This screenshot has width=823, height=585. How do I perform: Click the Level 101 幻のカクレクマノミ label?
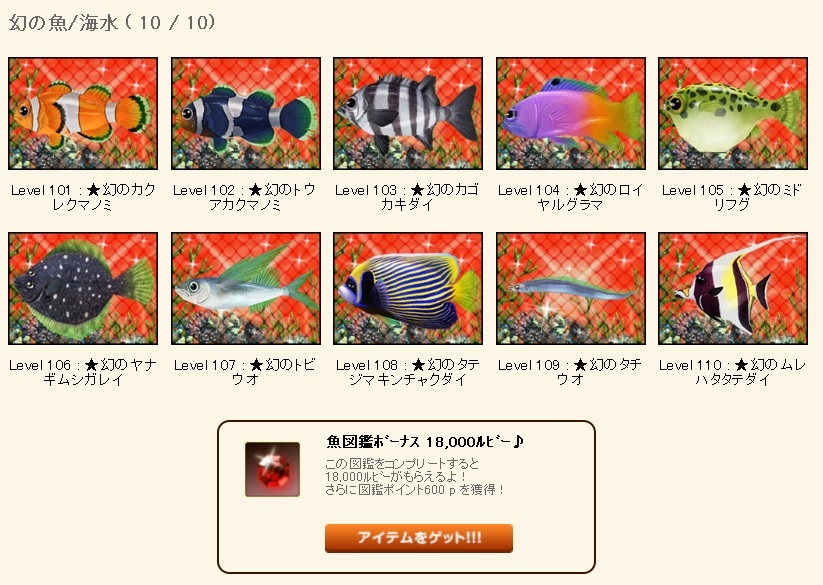coord(83,197)
